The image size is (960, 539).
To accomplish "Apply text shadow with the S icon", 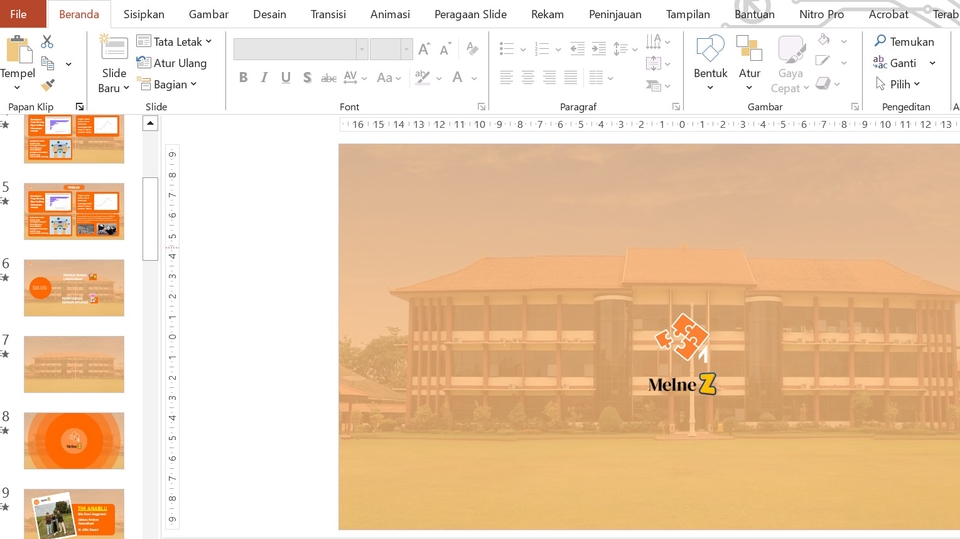I will (x=307, y=78).
